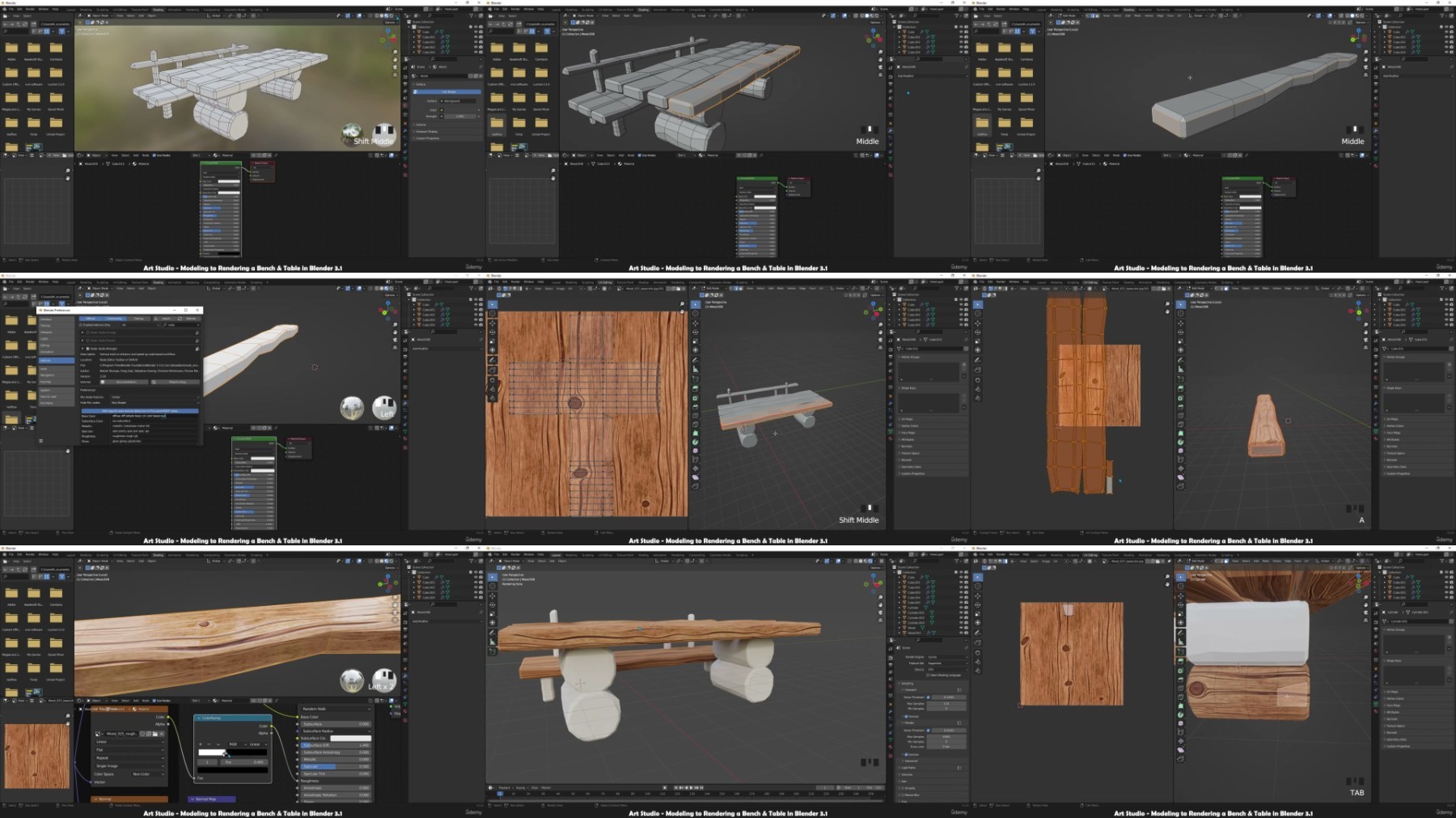The height and width of the screenshot is (818, 1456).
Task: Hide the Wood object via its outliner eye icon
Action: click(961, 628)
